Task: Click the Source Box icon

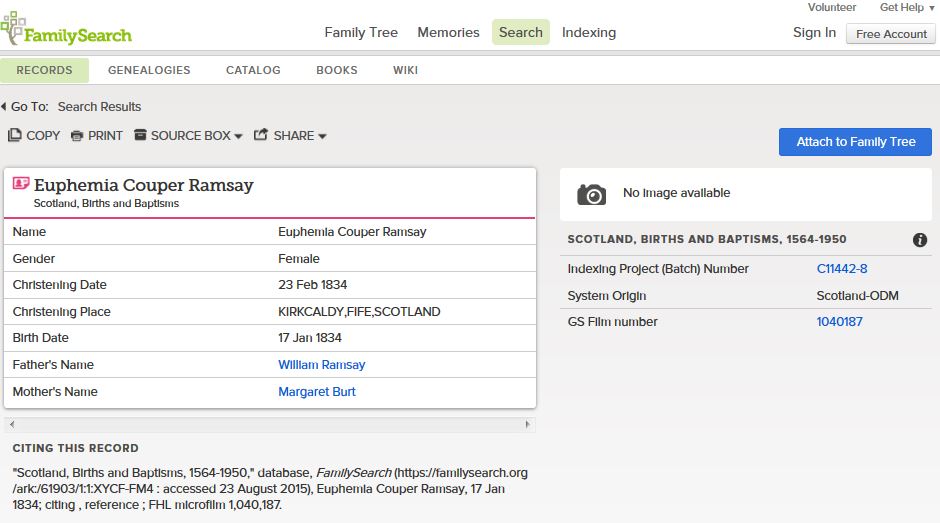Action: (x=140, y=135)
